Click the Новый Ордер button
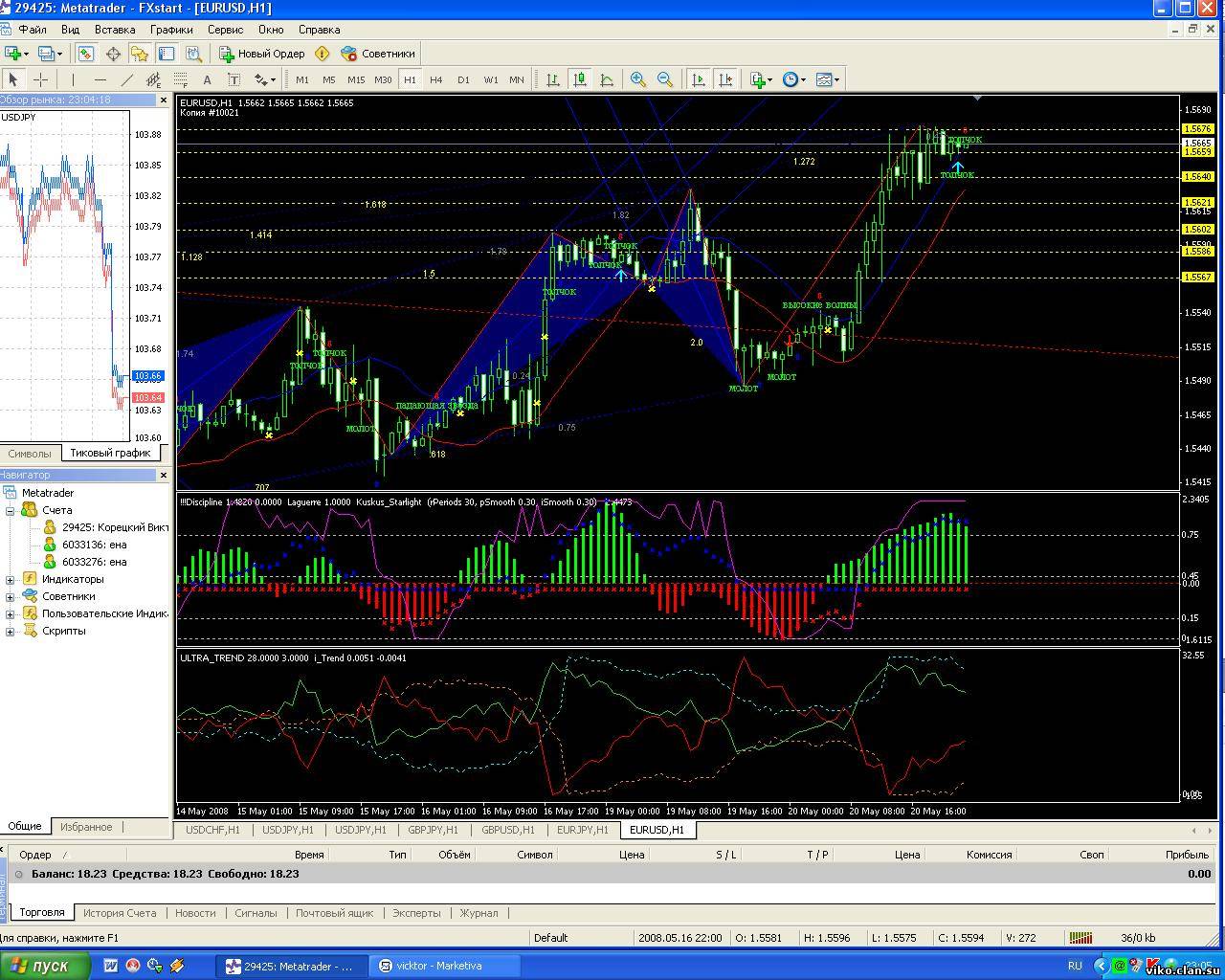 [262, 54]
